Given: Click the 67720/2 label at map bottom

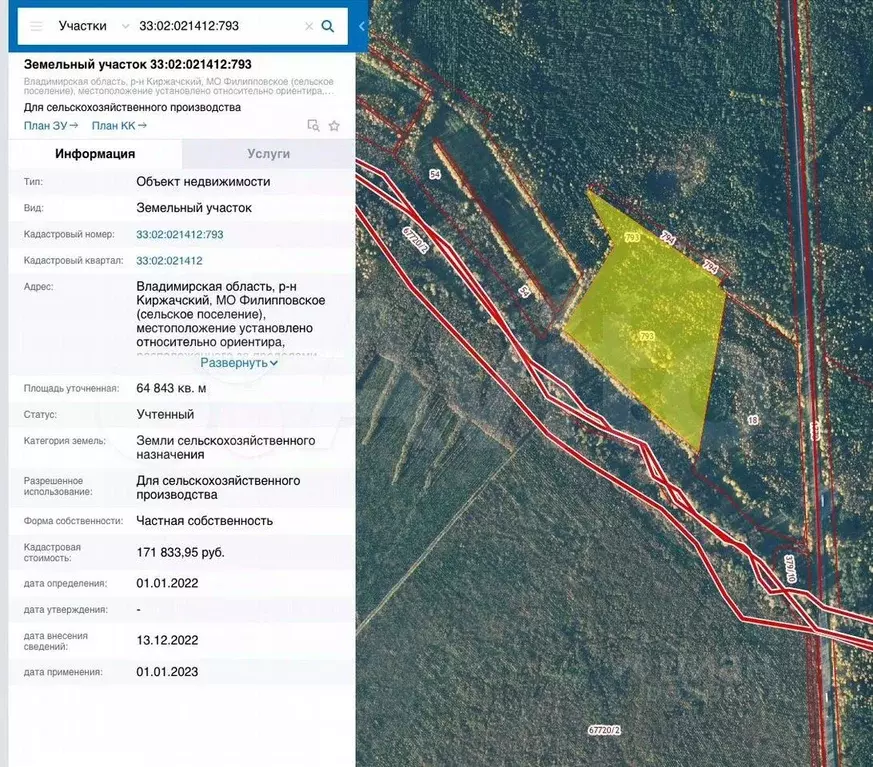Looking at the screenshot, I should pos(604,731).
